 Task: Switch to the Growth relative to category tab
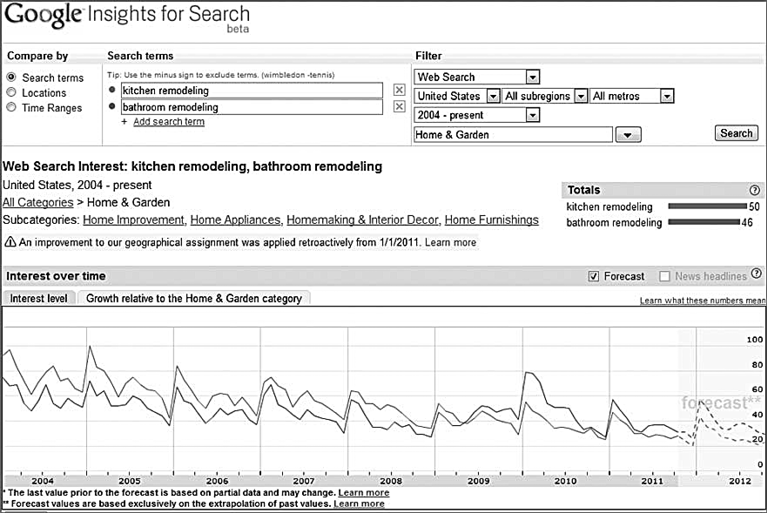pos(194,298)
